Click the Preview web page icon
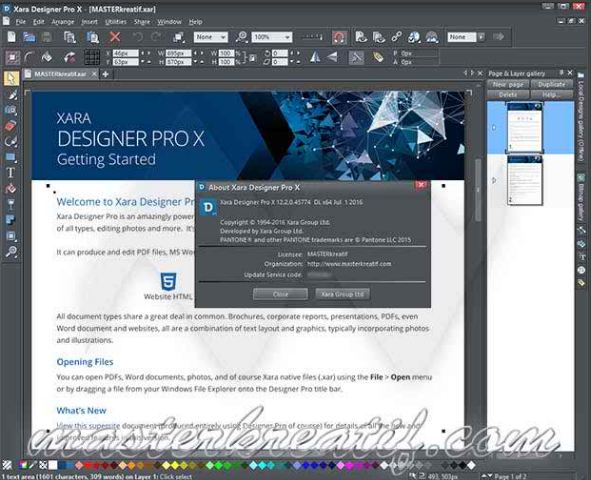The image size is (591, 480). (x=361, y=37)
